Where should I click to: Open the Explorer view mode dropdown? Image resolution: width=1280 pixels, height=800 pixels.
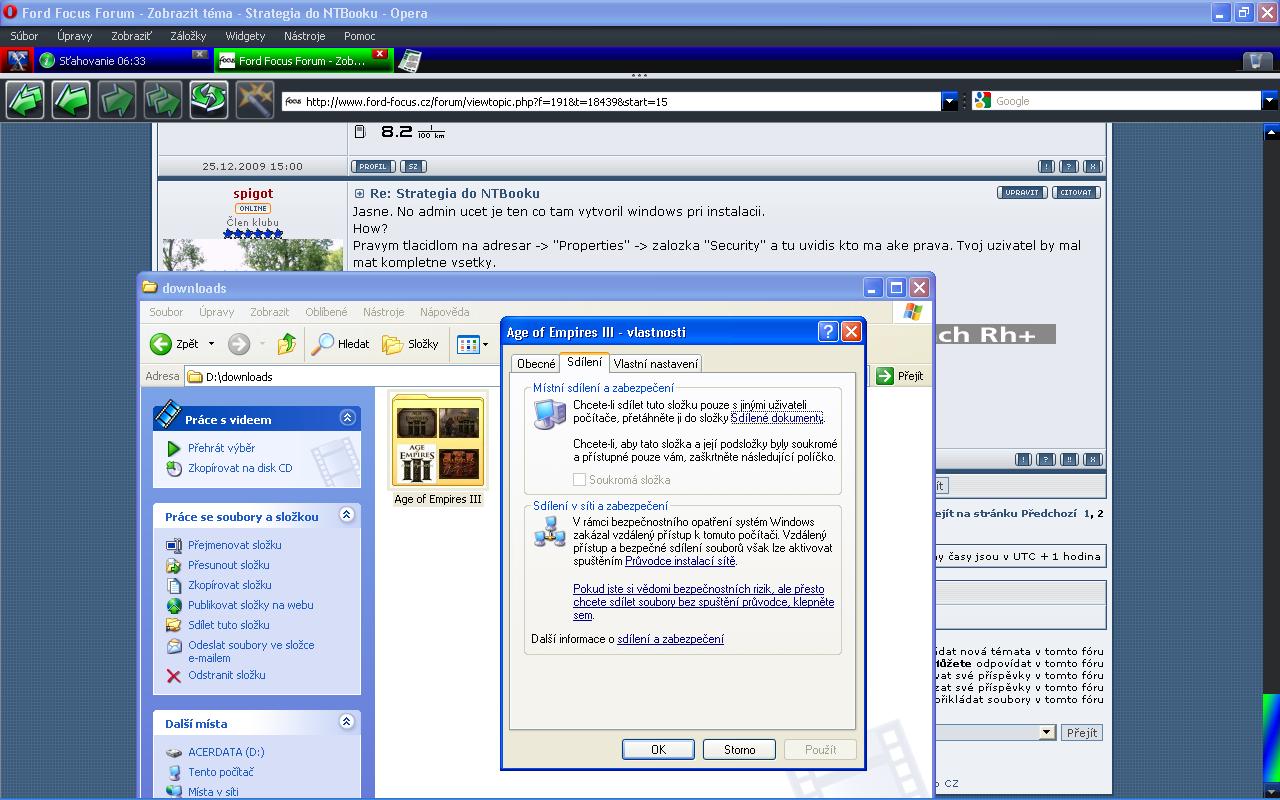point(473,344)
